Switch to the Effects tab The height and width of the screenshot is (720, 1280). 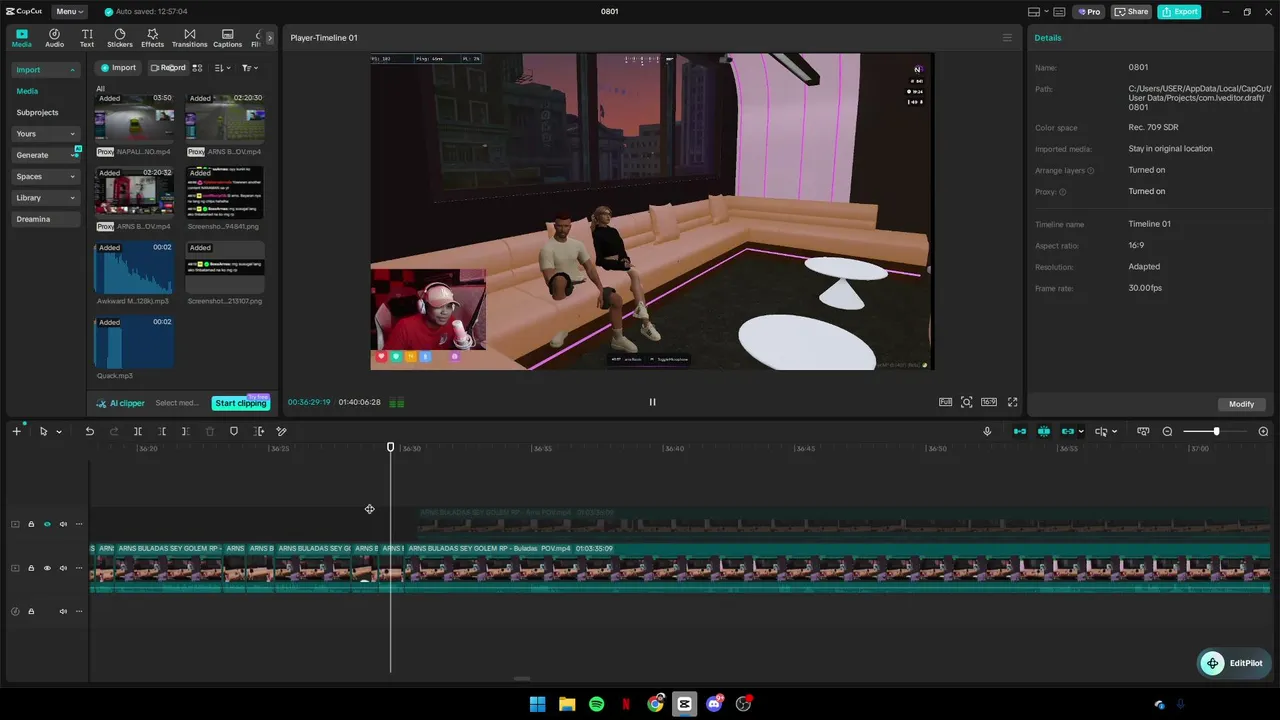[152, 38]
